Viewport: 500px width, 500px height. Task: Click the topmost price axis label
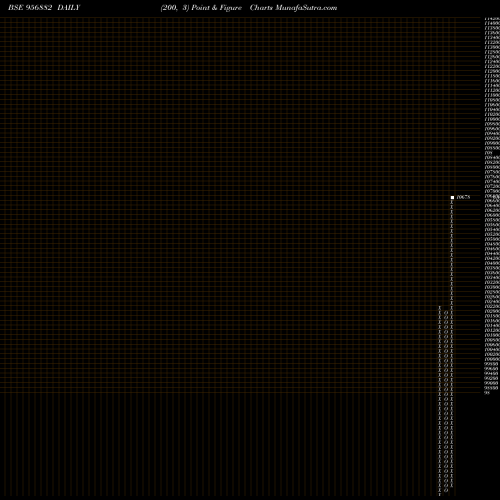click(492, 19)
